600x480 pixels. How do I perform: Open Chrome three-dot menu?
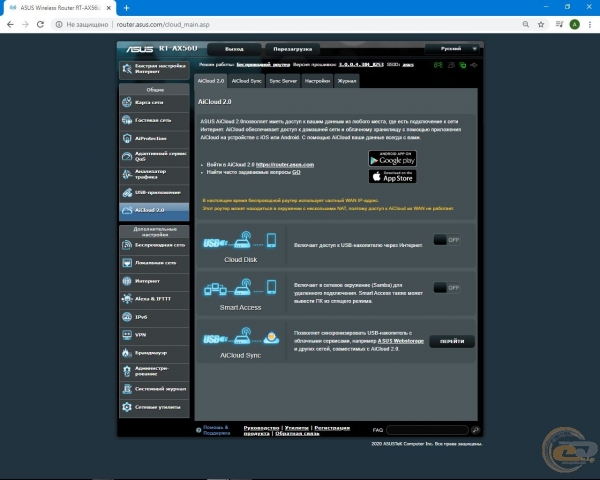click(590, 24)
